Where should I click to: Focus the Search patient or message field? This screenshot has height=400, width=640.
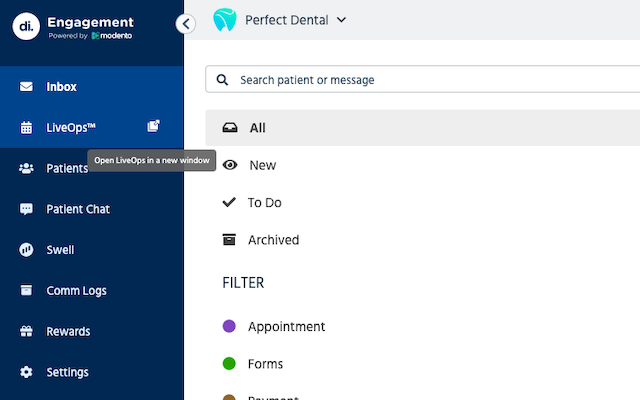(422, 79)
